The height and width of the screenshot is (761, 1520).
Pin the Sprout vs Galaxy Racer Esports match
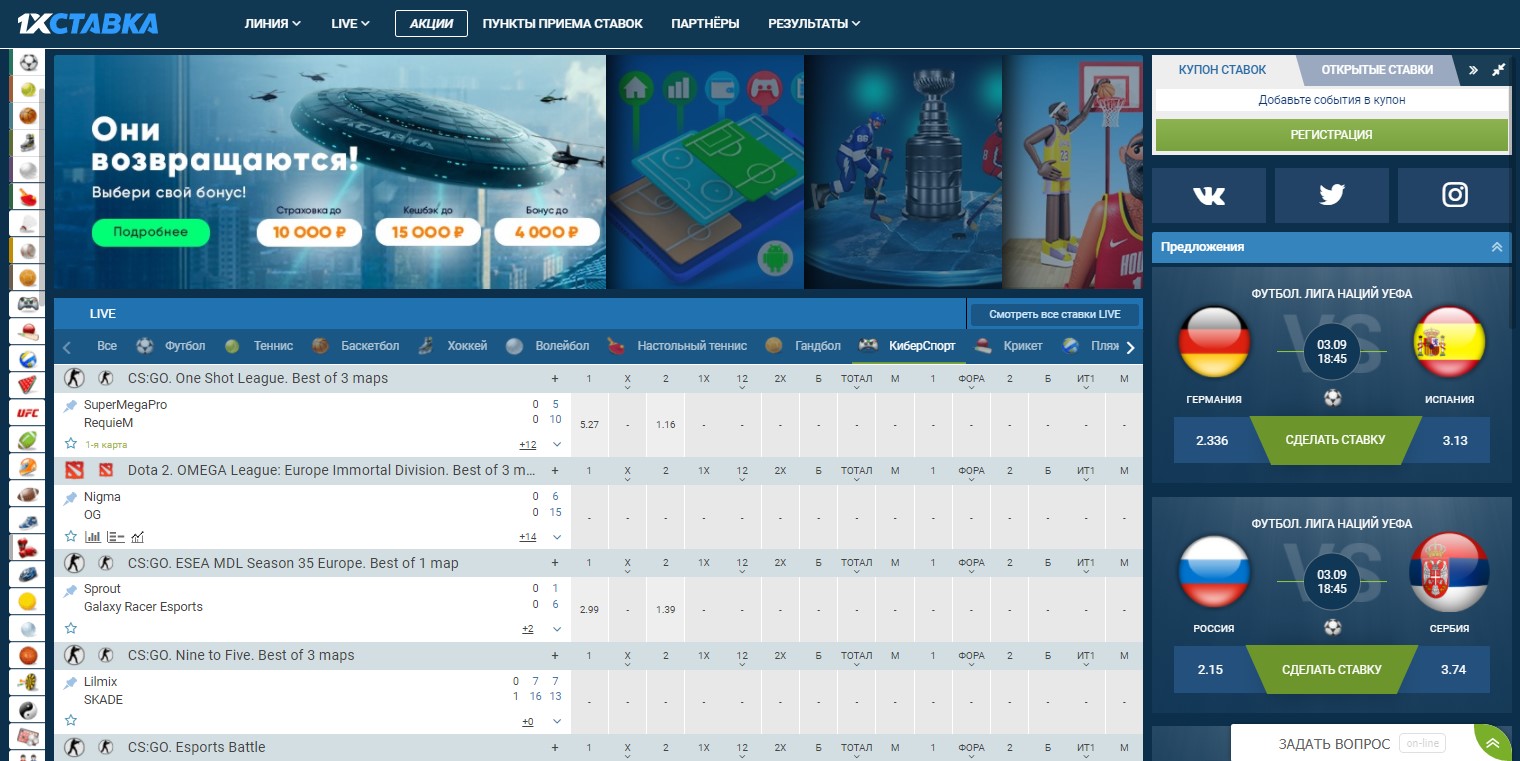70,590
